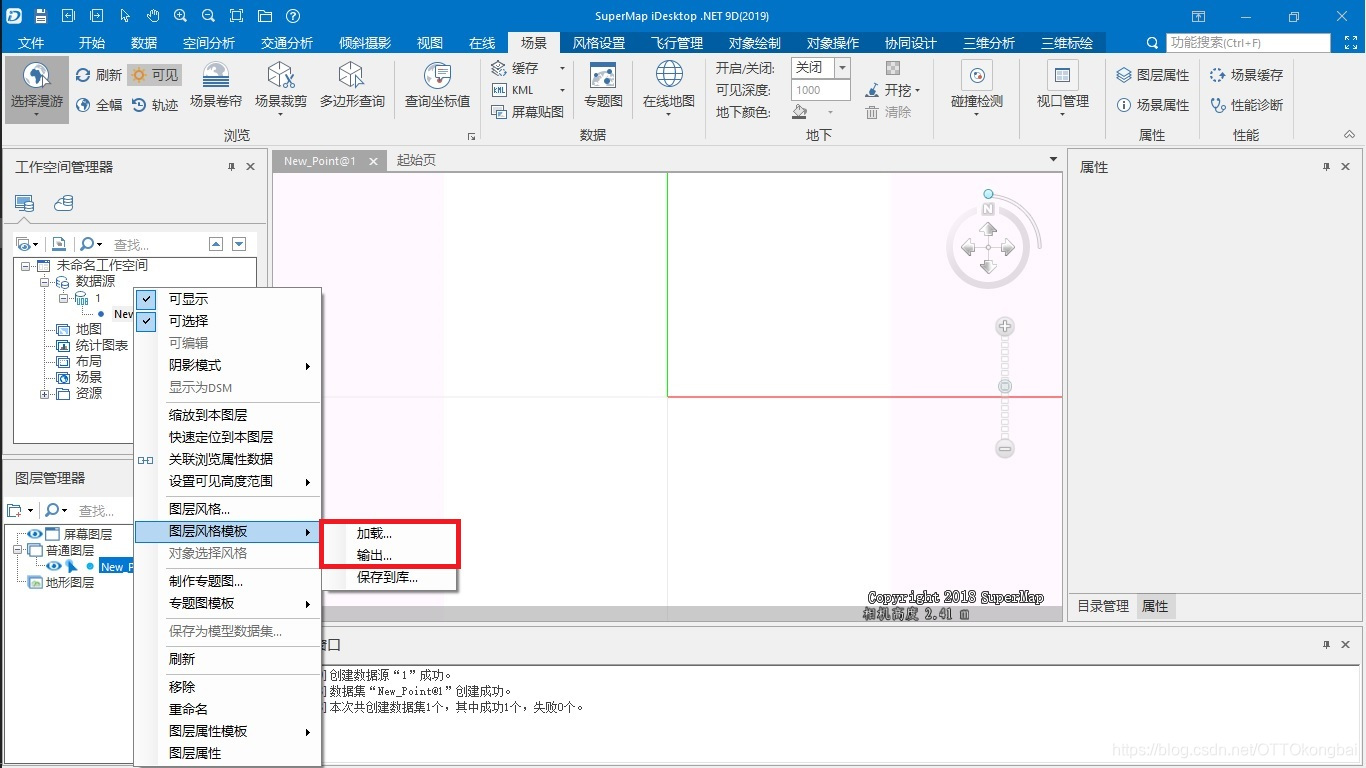Open the 场景卷帘 scene swipe tool
This screenshot has height=768, width=1366.
tap(216, 87)
